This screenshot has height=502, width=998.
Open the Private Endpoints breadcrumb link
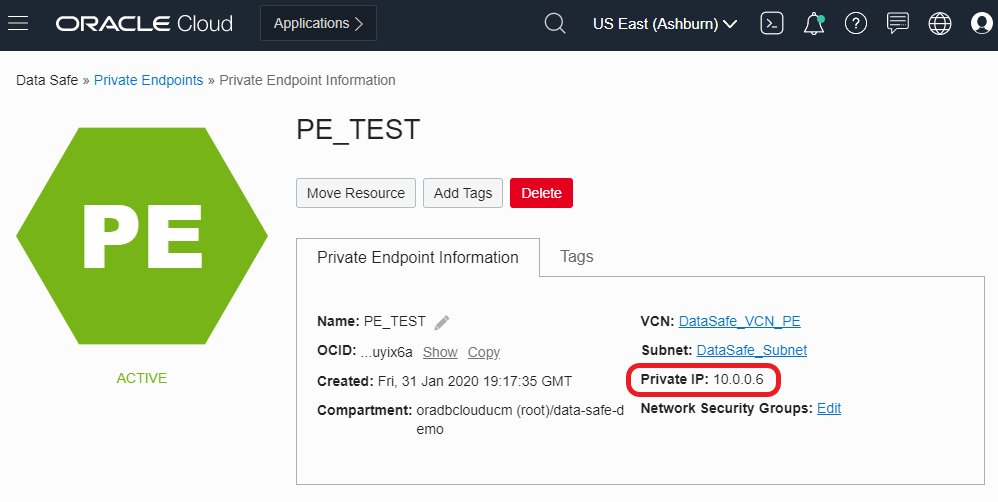click(148, 80)
